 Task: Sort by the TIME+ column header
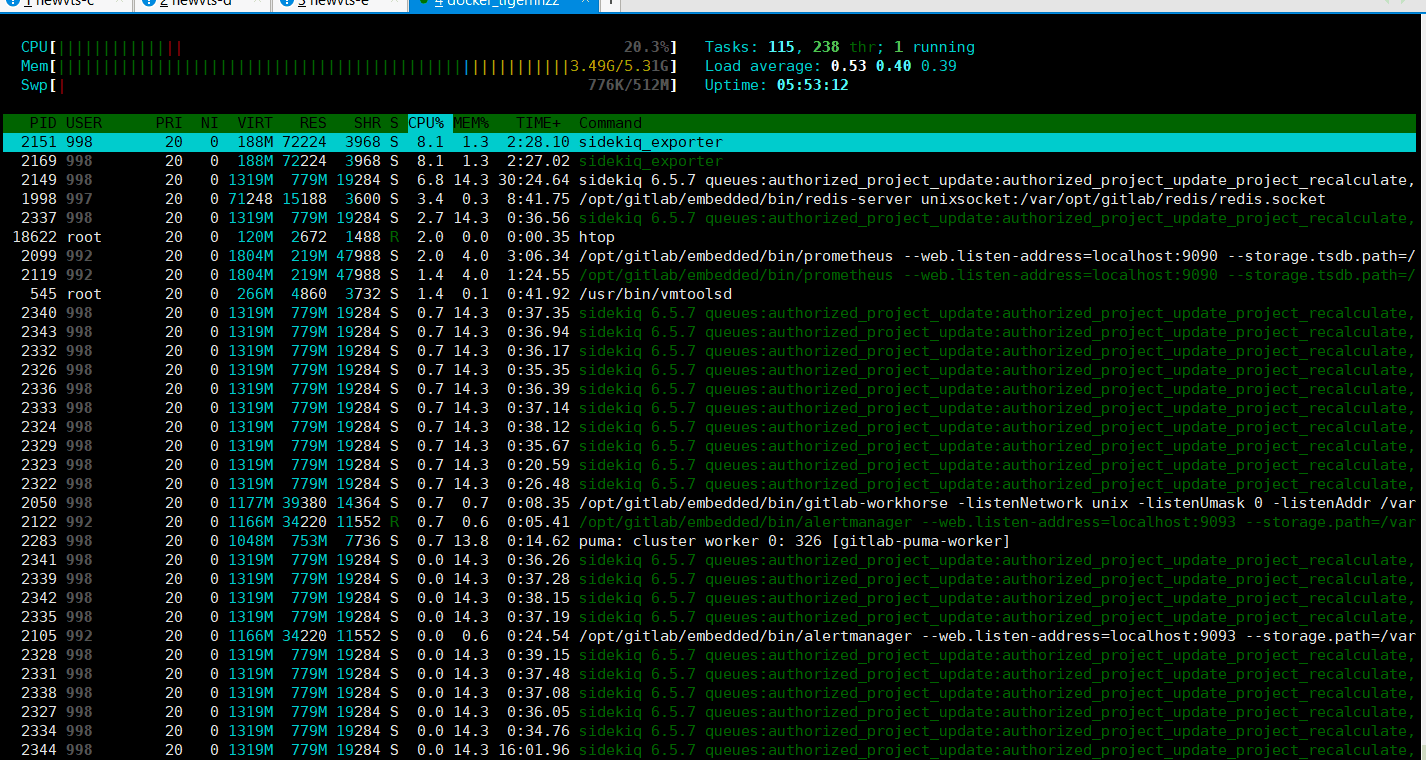[x=539, y=123]
